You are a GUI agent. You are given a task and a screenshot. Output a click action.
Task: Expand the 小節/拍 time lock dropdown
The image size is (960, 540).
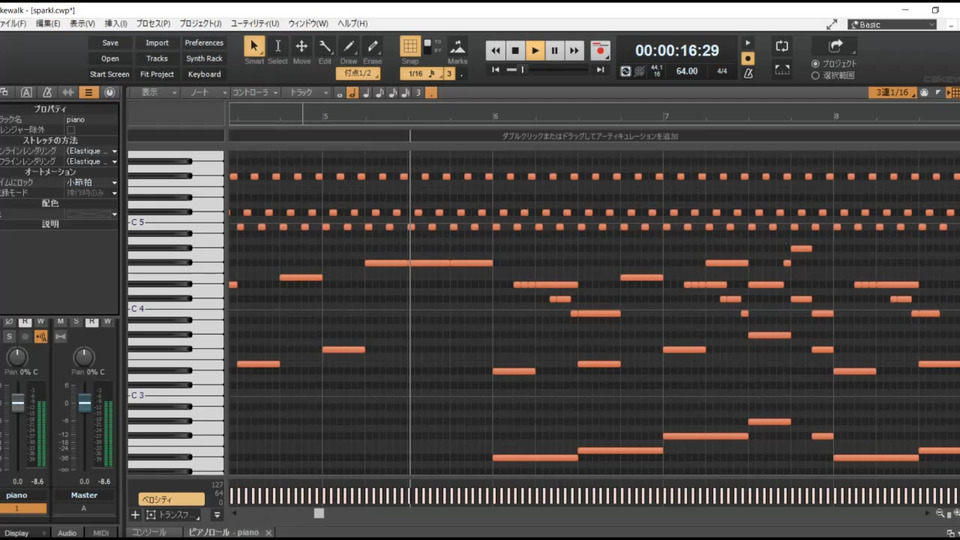pyautogui.click(x=91, y=183)
